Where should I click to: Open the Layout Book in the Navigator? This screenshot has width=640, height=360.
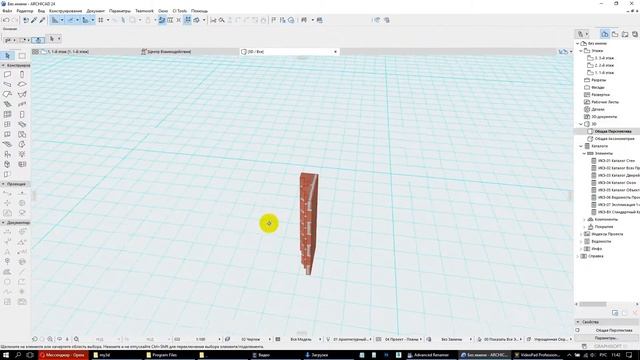pyautogui.click(x=625, y=34)
